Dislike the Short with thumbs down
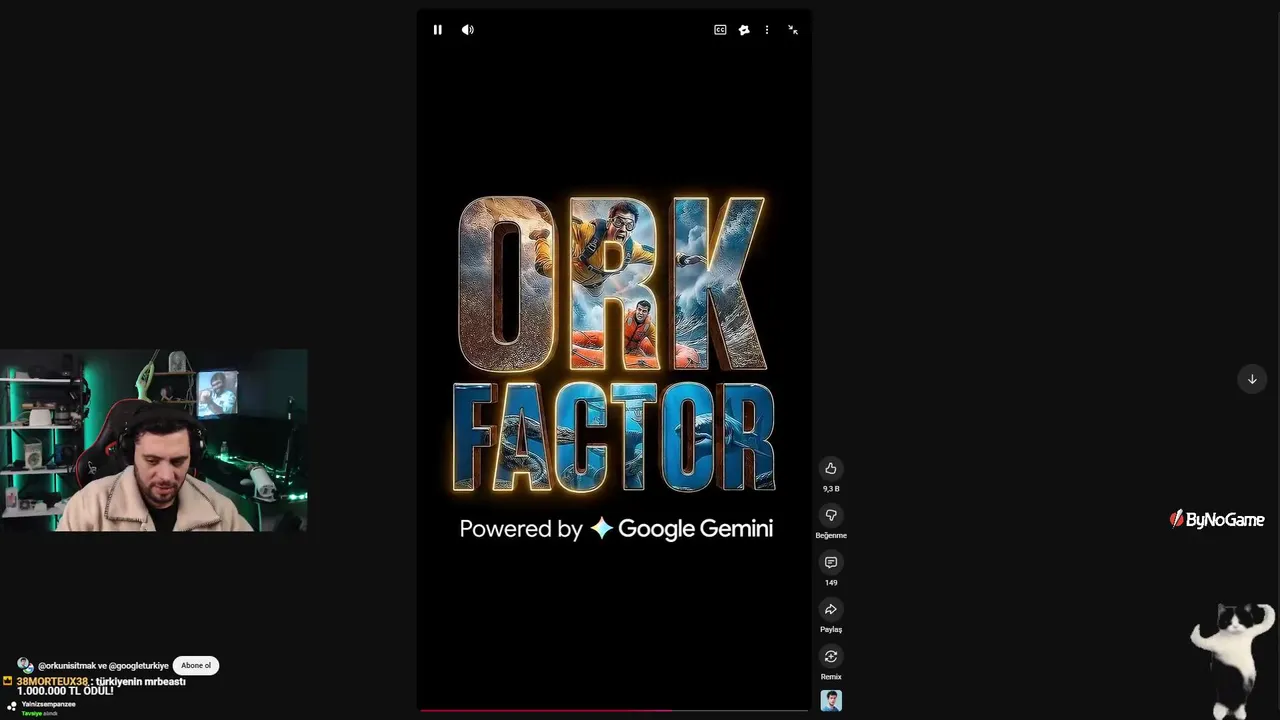Screen dimensions: 1280x720 click(831, 515)
